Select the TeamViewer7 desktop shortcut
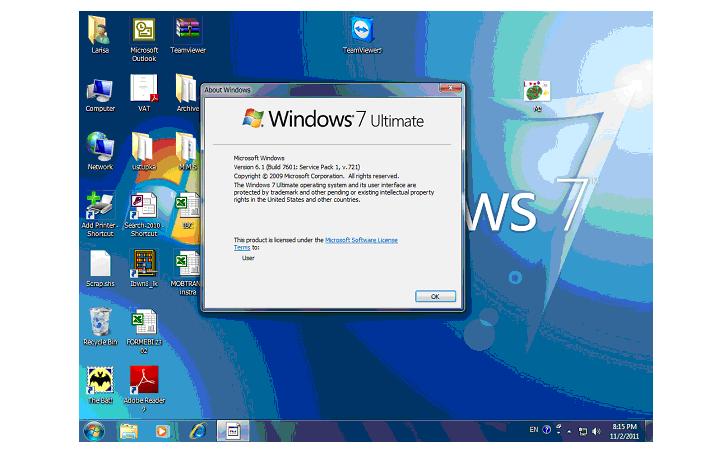Screen dimensions: 720x450 tap(362, 35)
